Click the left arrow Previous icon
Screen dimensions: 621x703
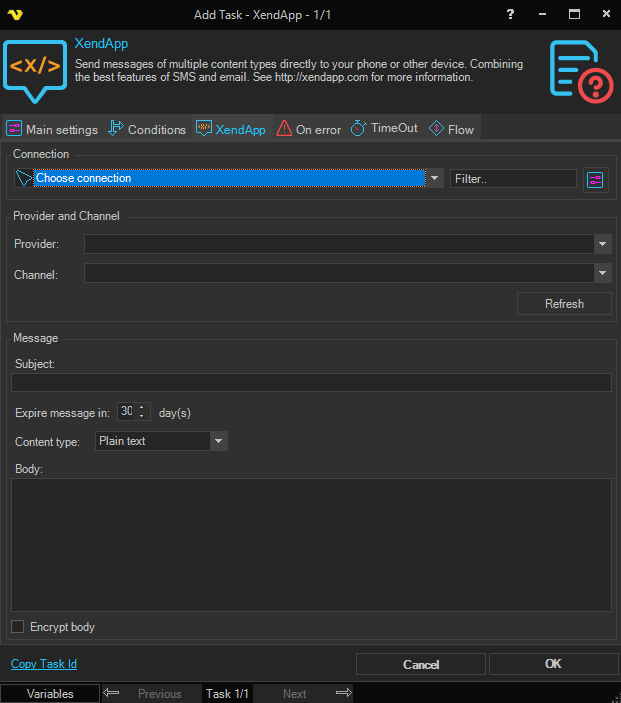(112, 693)
